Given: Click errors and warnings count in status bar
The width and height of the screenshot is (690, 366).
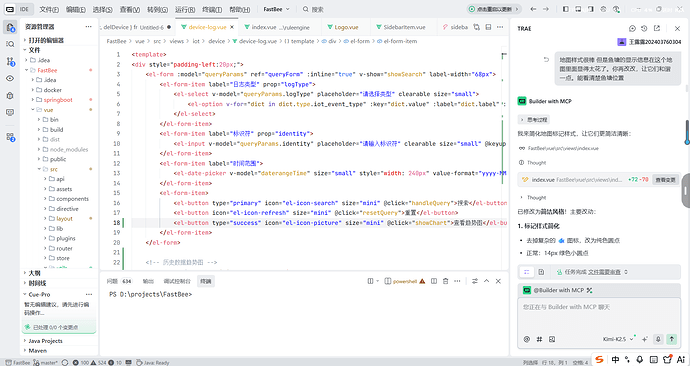Looking at the screenshot, I should click(x=97, y=362).
